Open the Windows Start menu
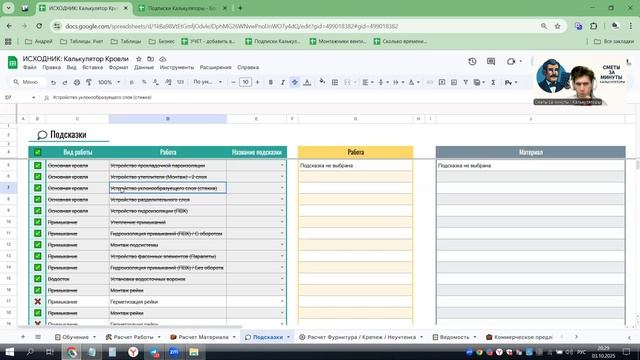This screenshot has height=360, width=640. (x=9, y=352)
